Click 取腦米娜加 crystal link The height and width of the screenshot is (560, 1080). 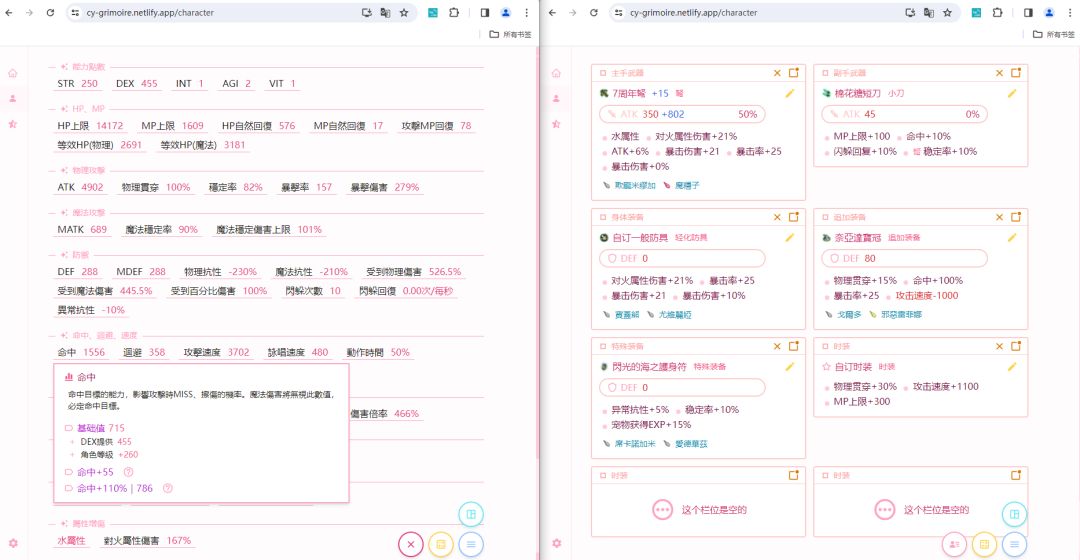(x=630, y=185)
